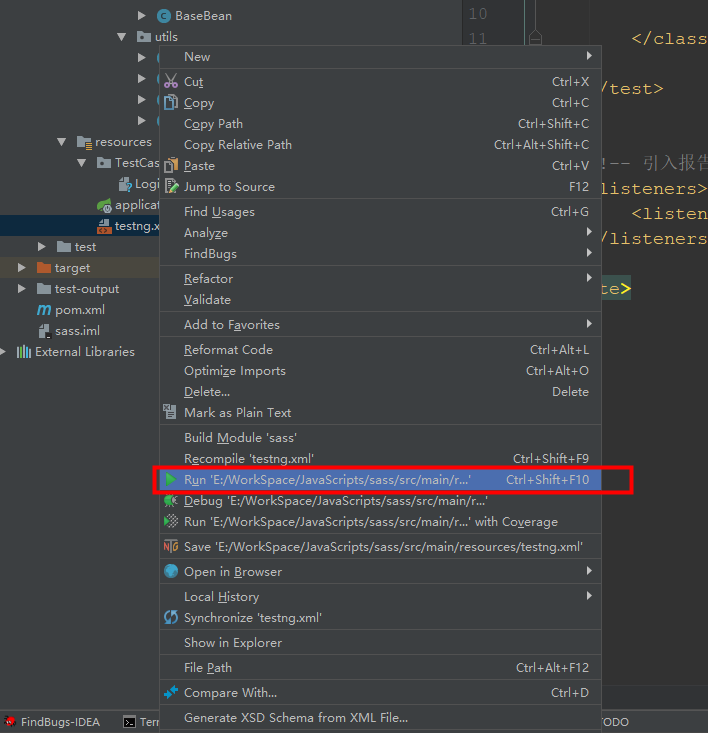
Task: Click the fold marker on line 11
Action: 535,37
